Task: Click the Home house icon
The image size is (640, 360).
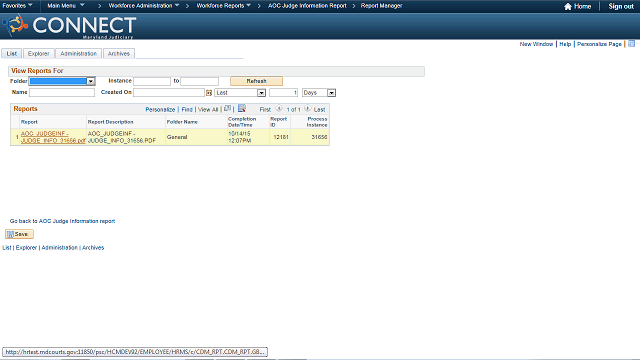Action: [x=567, y=6]
